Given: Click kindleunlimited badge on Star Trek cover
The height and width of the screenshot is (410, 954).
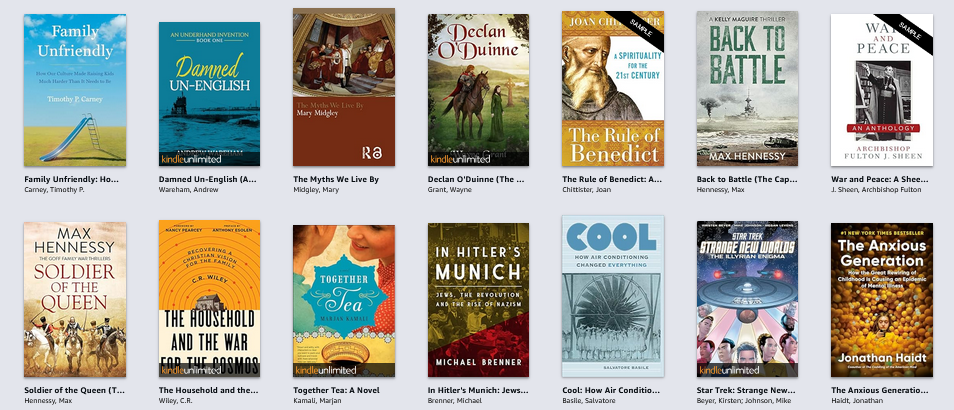Looking at the screenshot, I should 729,370.
